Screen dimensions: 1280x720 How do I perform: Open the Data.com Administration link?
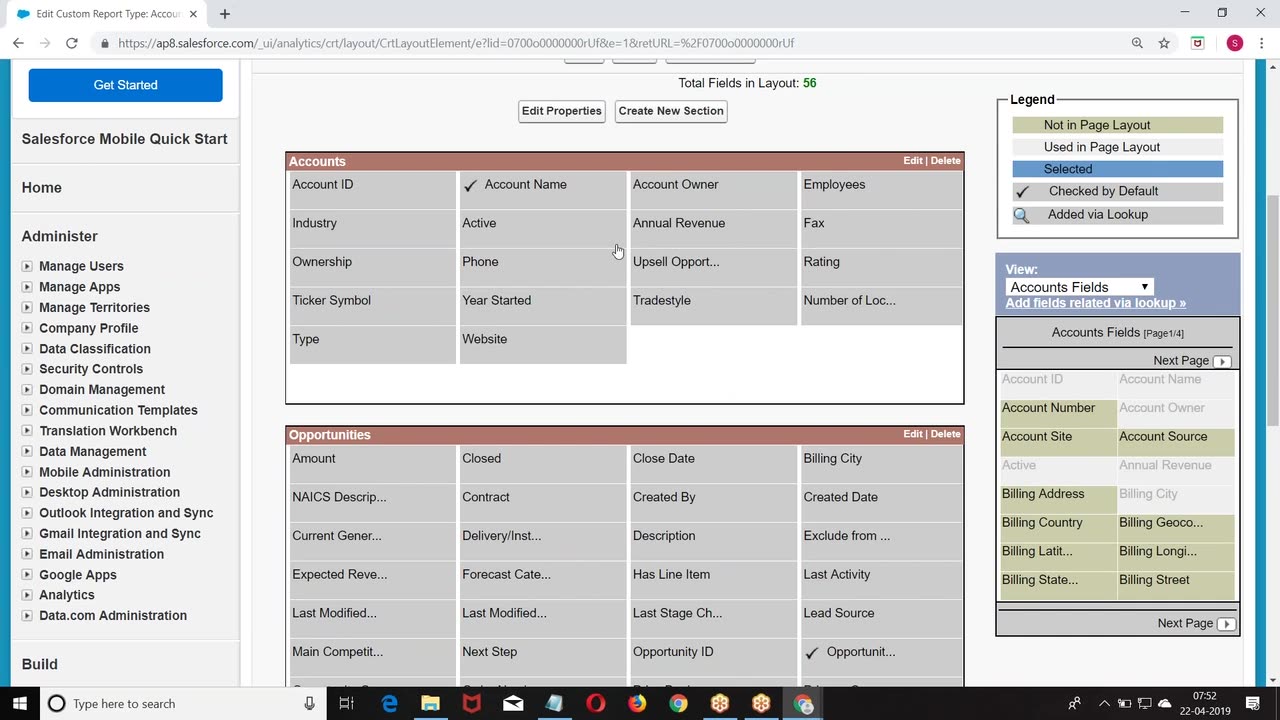coord(113,616)
